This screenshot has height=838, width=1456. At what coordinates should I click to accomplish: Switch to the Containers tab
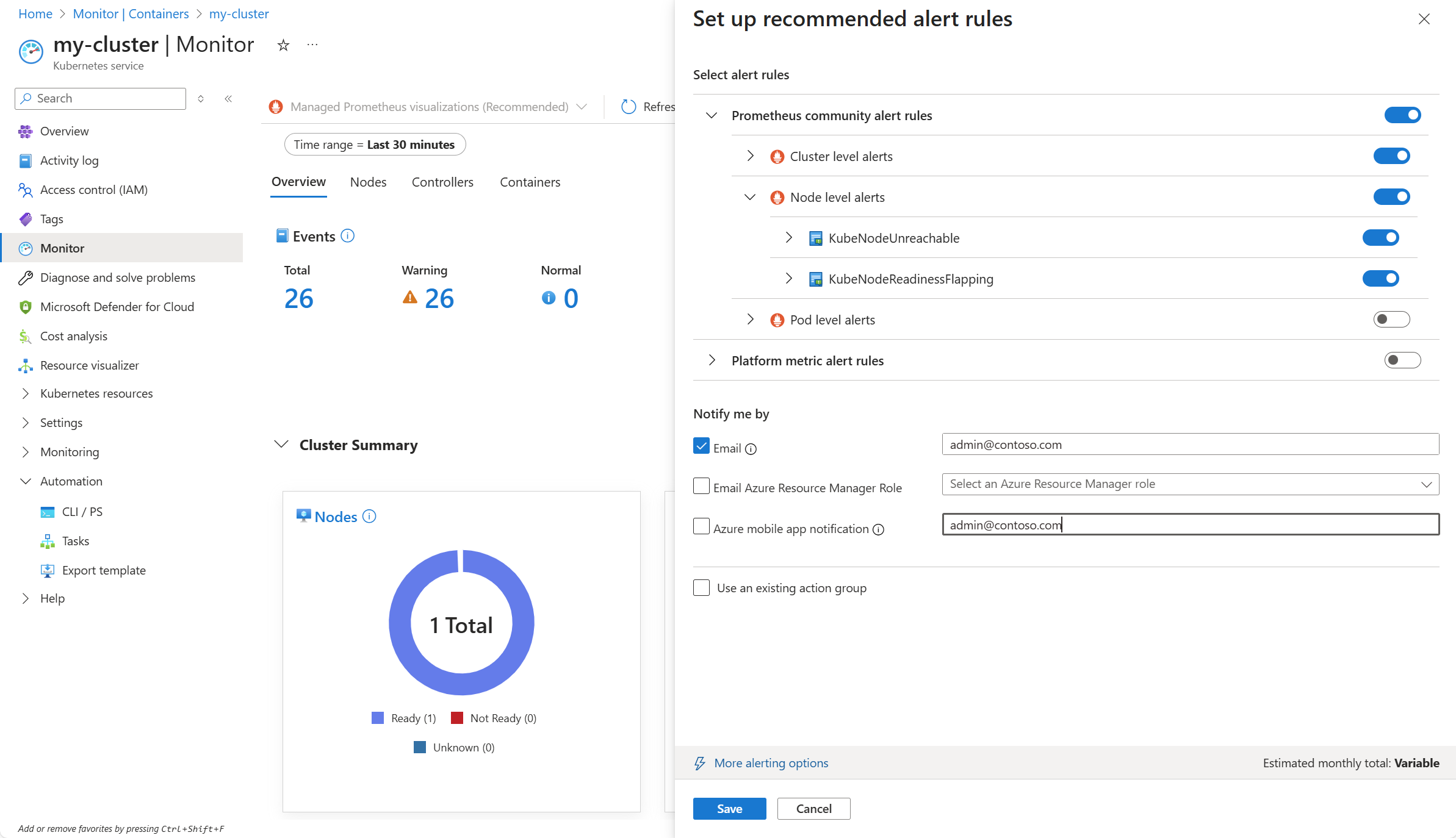point(530,182)
